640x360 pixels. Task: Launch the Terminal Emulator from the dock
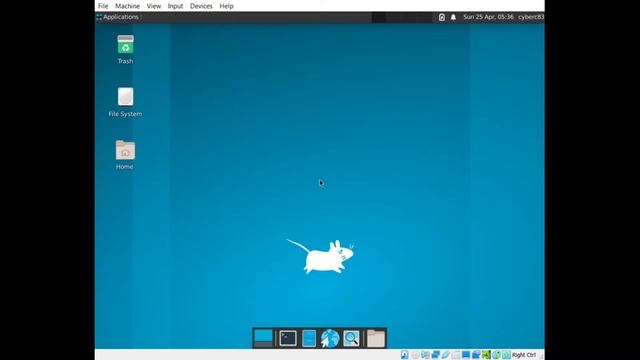pos(288,338)
